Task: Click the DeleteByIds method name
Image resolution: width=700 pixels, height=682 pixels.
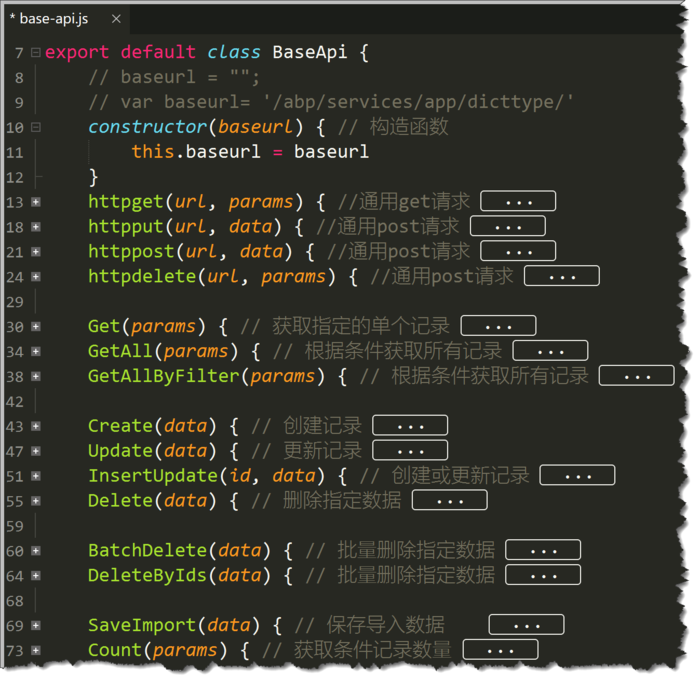Action: tap(147, 576)
